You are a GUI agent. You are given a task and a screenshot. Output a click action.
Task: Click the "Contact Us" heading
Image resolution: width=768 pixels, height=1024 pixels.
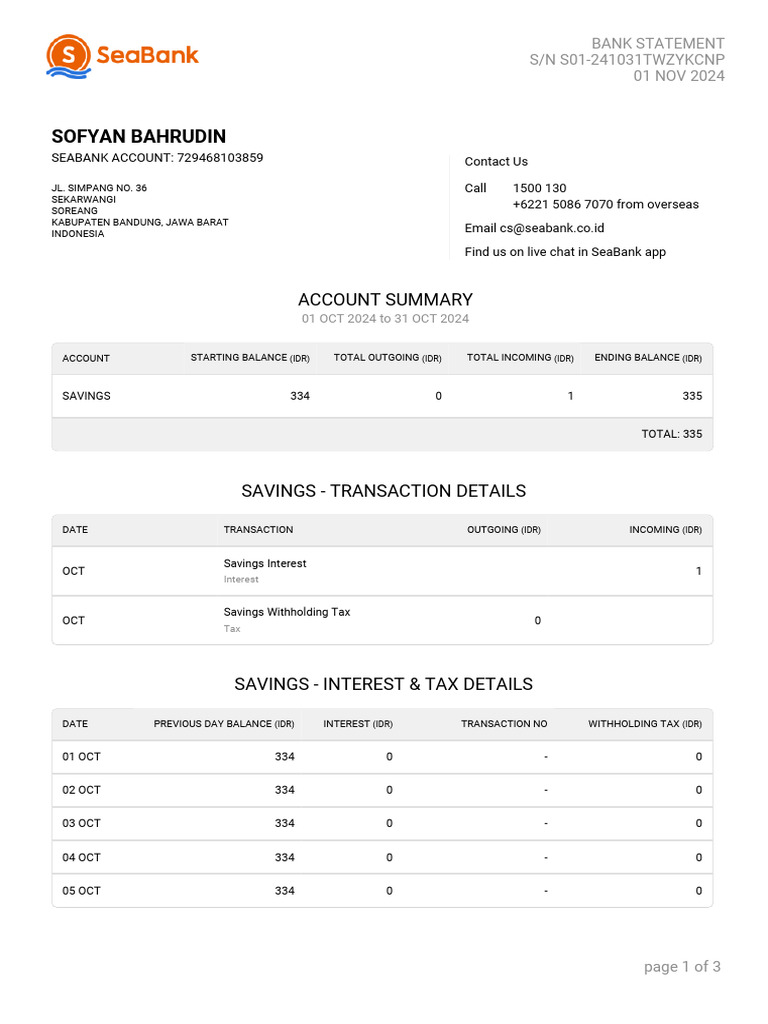(x=496, y=162)
